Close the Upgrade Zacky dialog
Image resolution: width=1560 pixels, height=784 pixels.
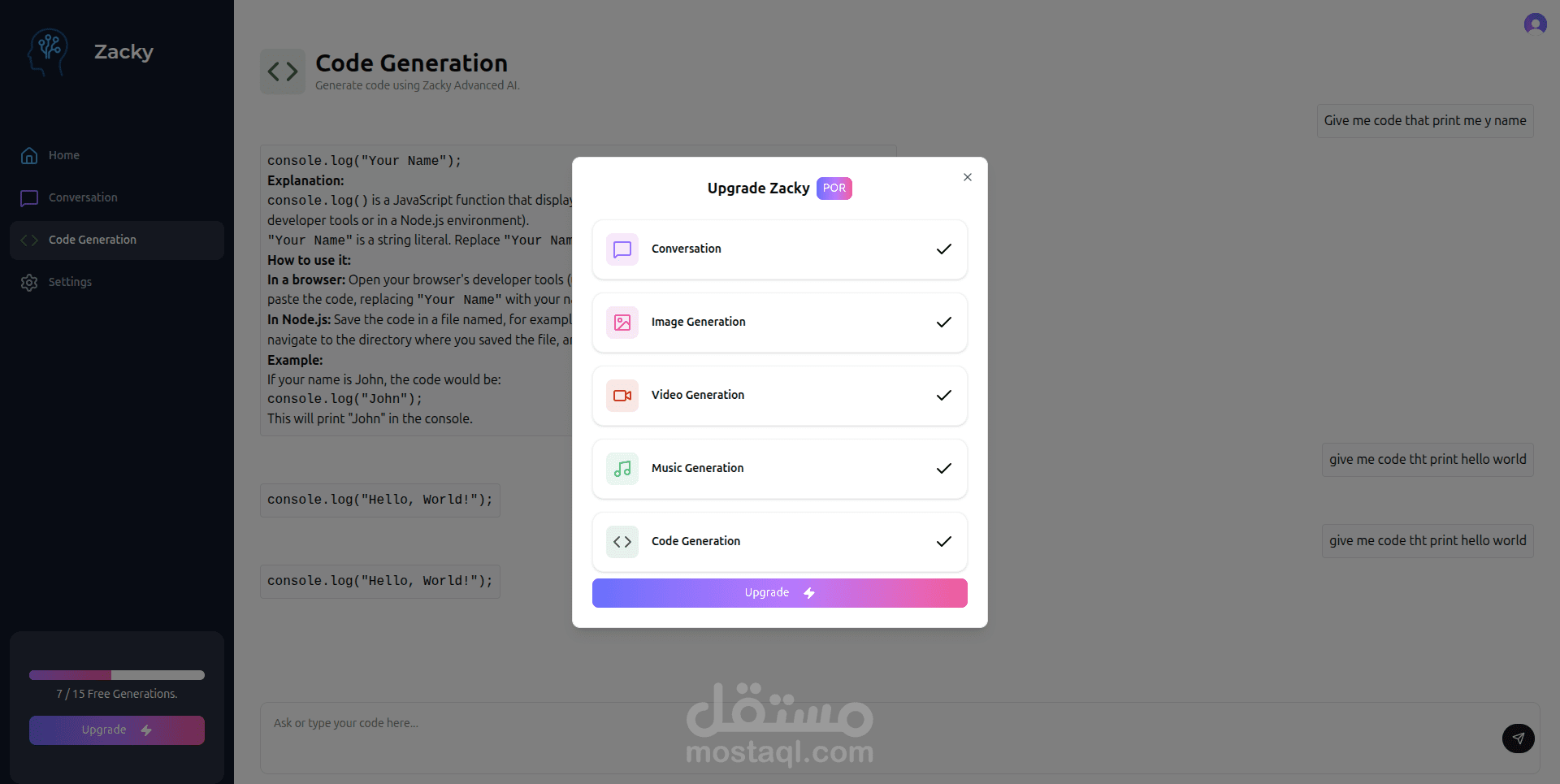pos(968,177)
